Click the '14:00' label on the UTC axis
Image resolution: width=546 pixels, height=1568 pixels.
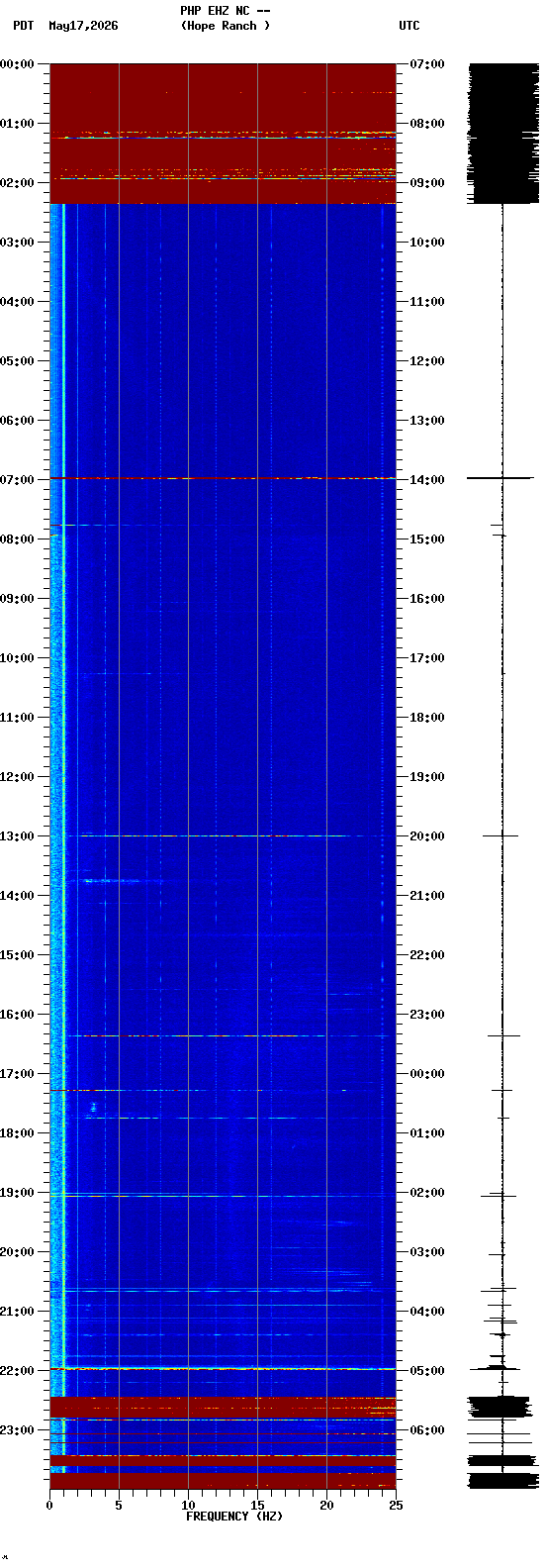pos(427,480)
